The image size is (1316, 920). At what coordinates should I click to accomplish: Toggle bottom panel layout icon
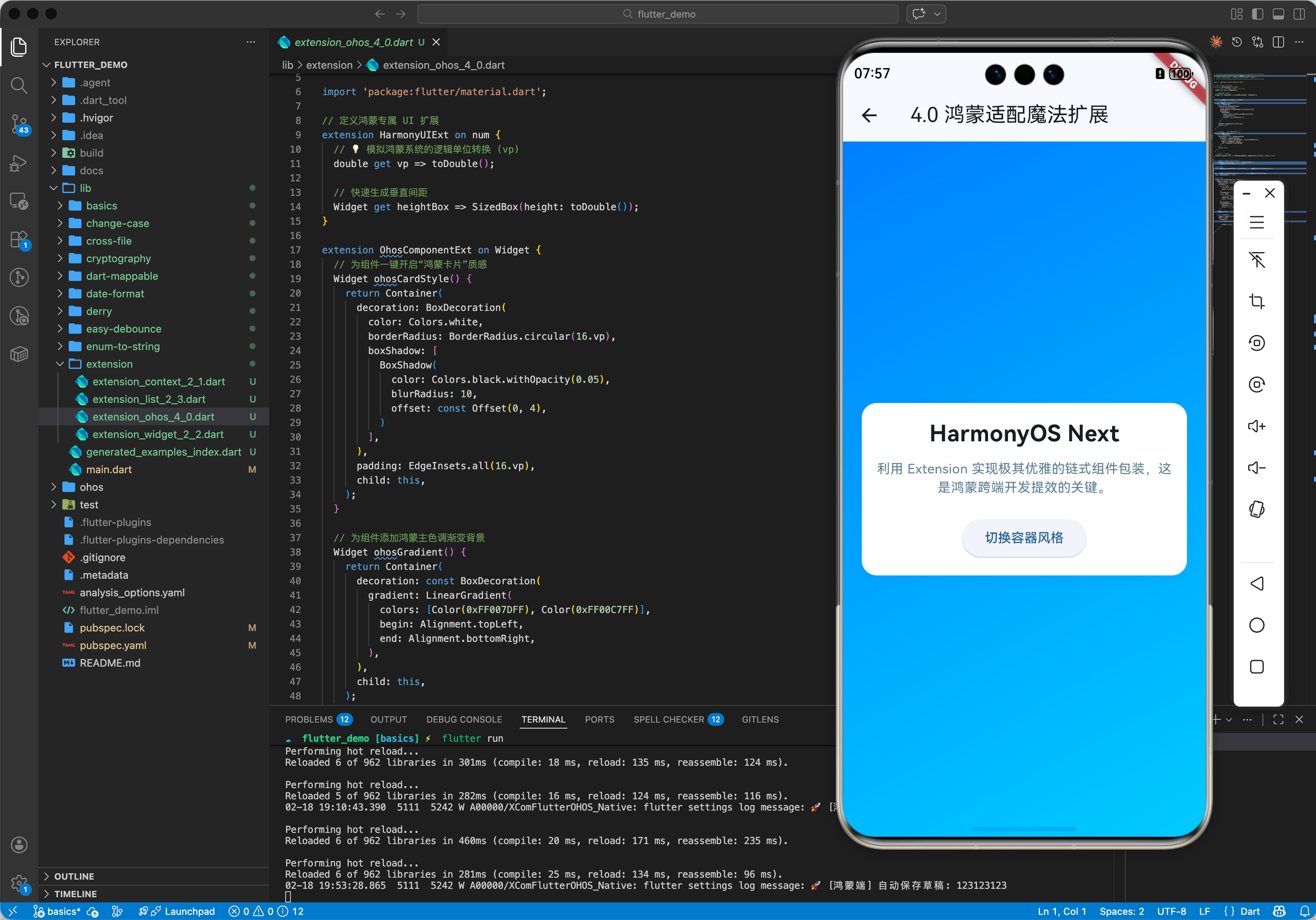click(x=1278, y=14)
